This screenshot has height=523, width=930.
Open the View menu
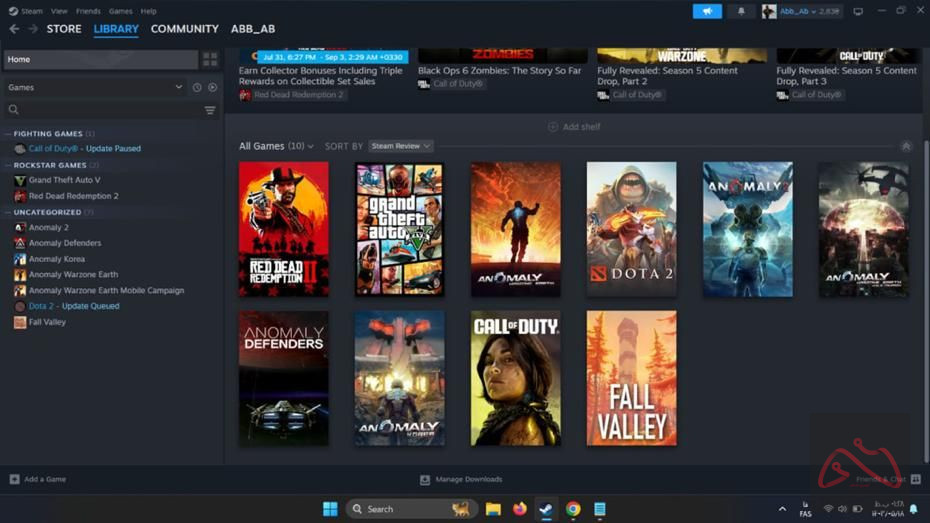(x=59, y=11)
